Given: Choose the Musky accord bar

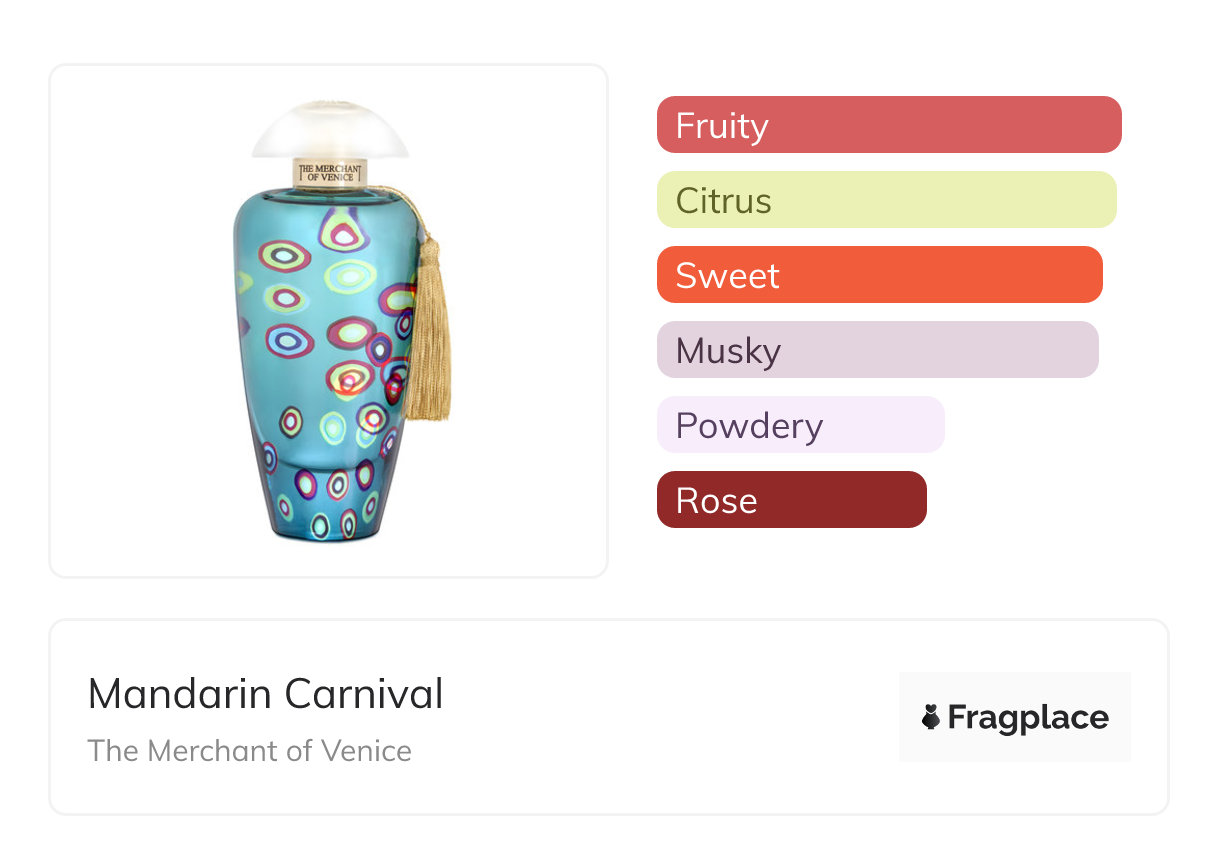Looking at the screenshot, I should click(x=877, y=350).
